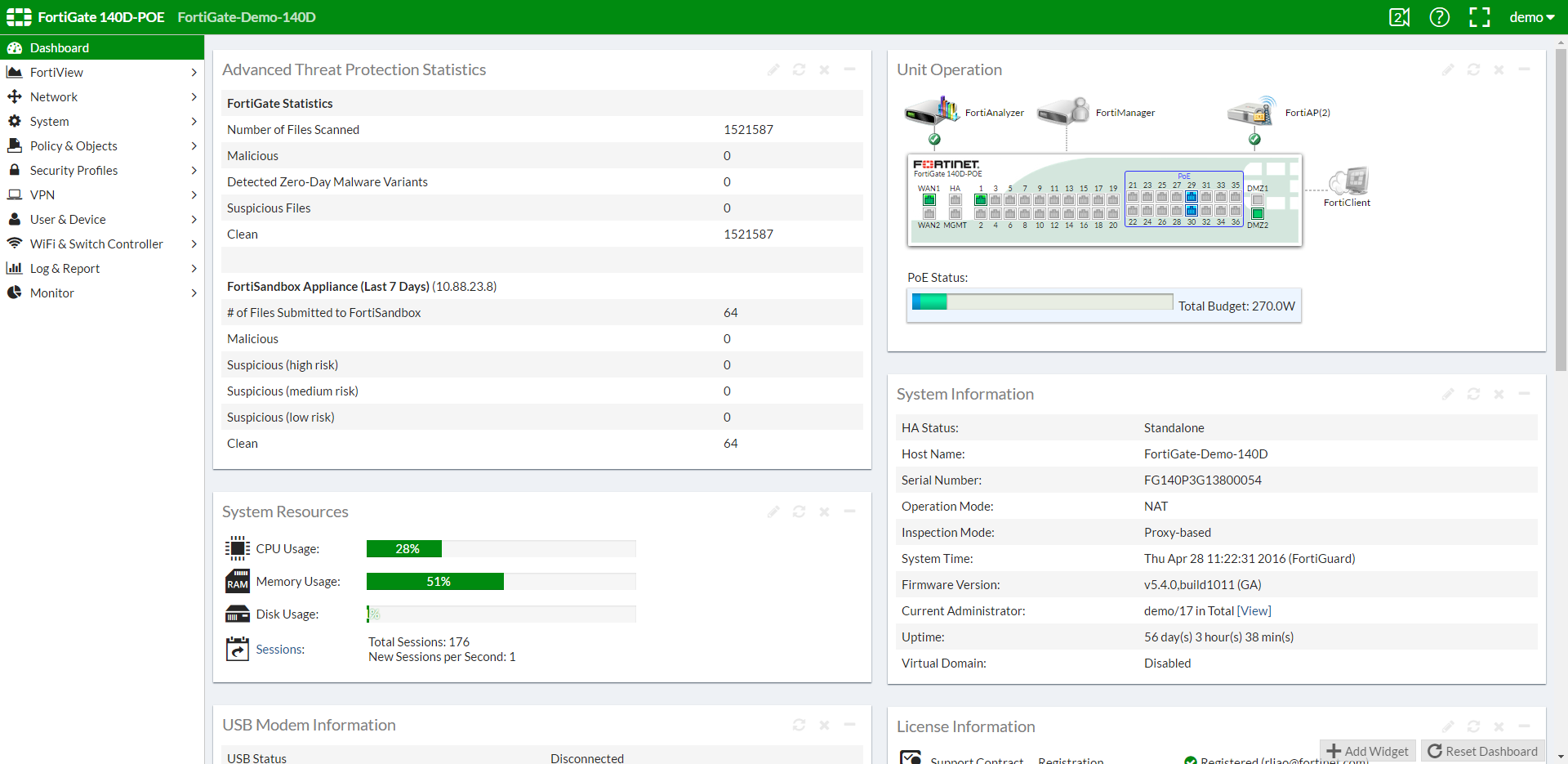Click the CPU chip icon

237,548
